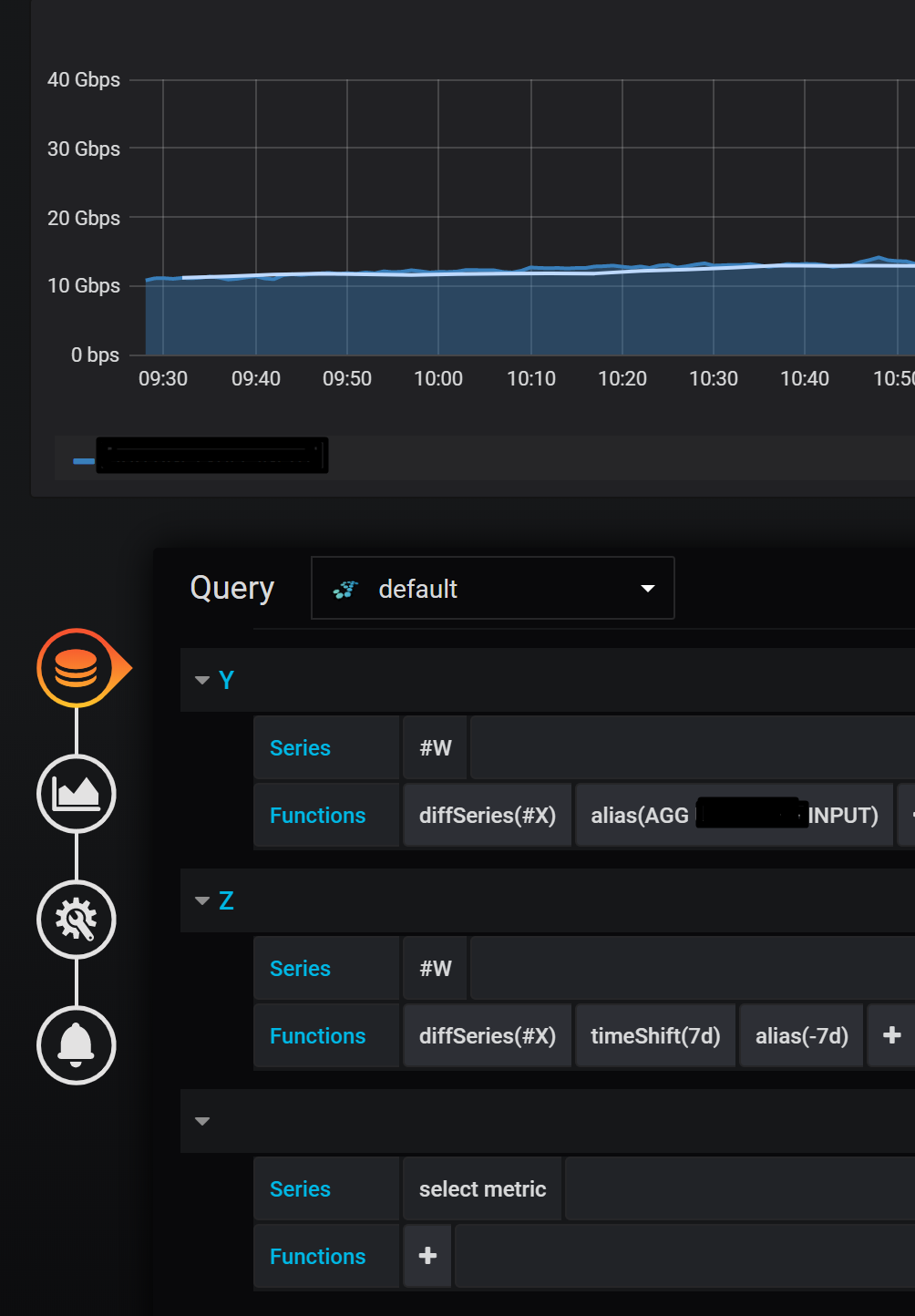Collapse query Y with its disclosure triangle
This screenshot has height=1316, width=915.
coord(201,680)
